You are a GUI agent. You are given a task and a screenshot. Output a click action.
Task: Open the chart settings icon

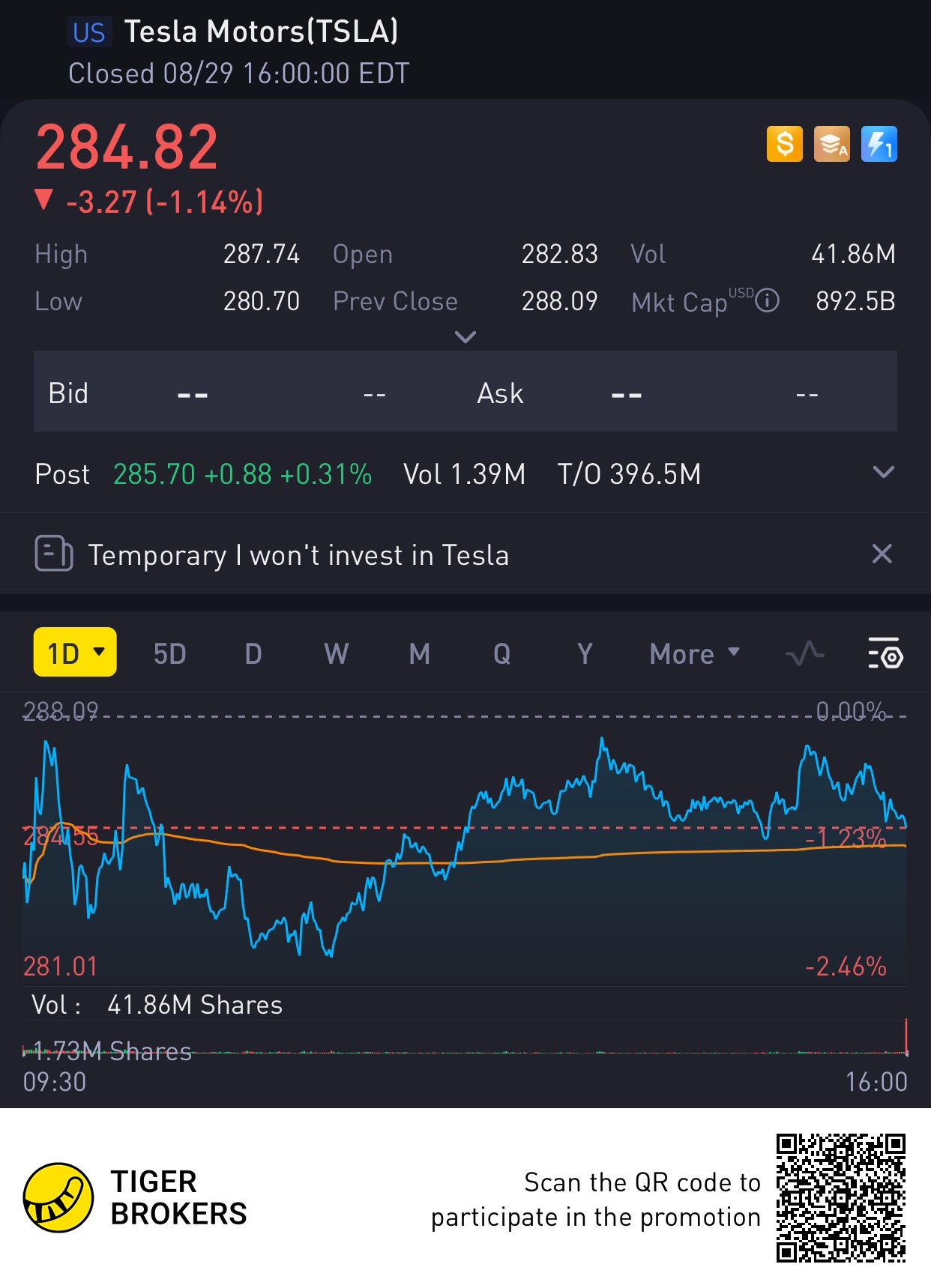coord(885,653)
